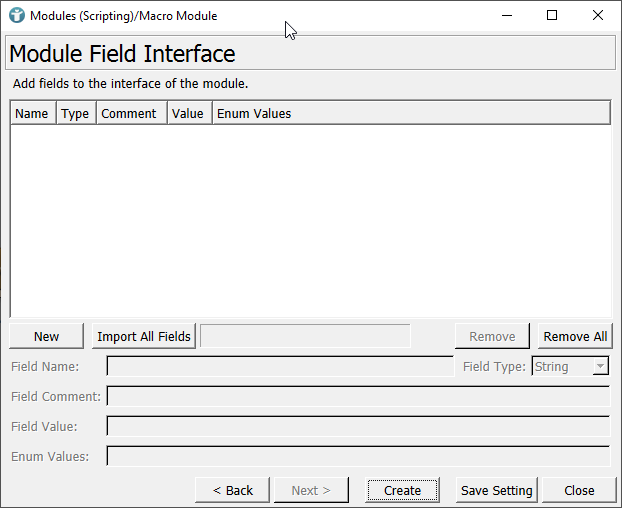Click the Enum Values column header

click(x=254, y=113)
